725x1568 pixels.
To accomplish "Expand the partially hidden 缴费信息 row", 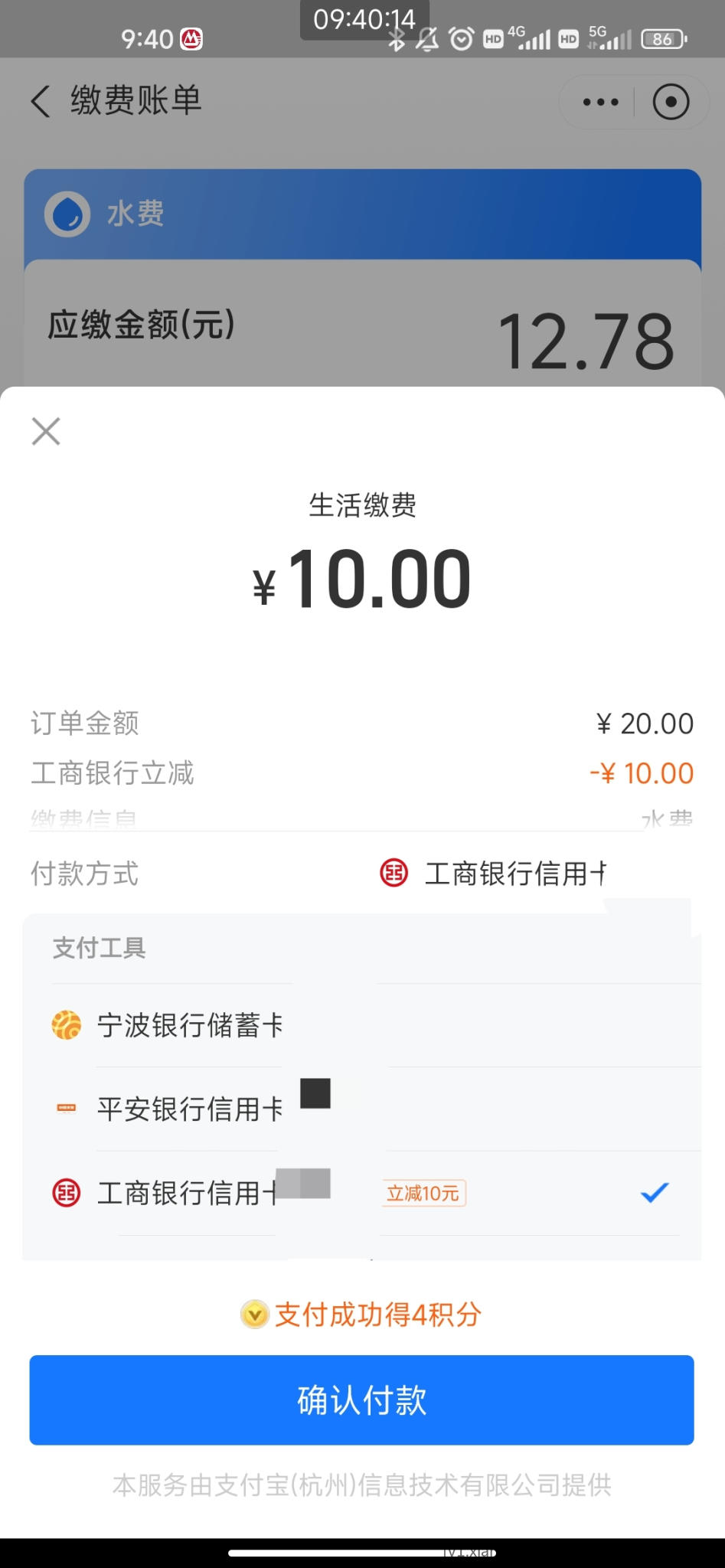I will pyautogui.click(x=361, y=820).
